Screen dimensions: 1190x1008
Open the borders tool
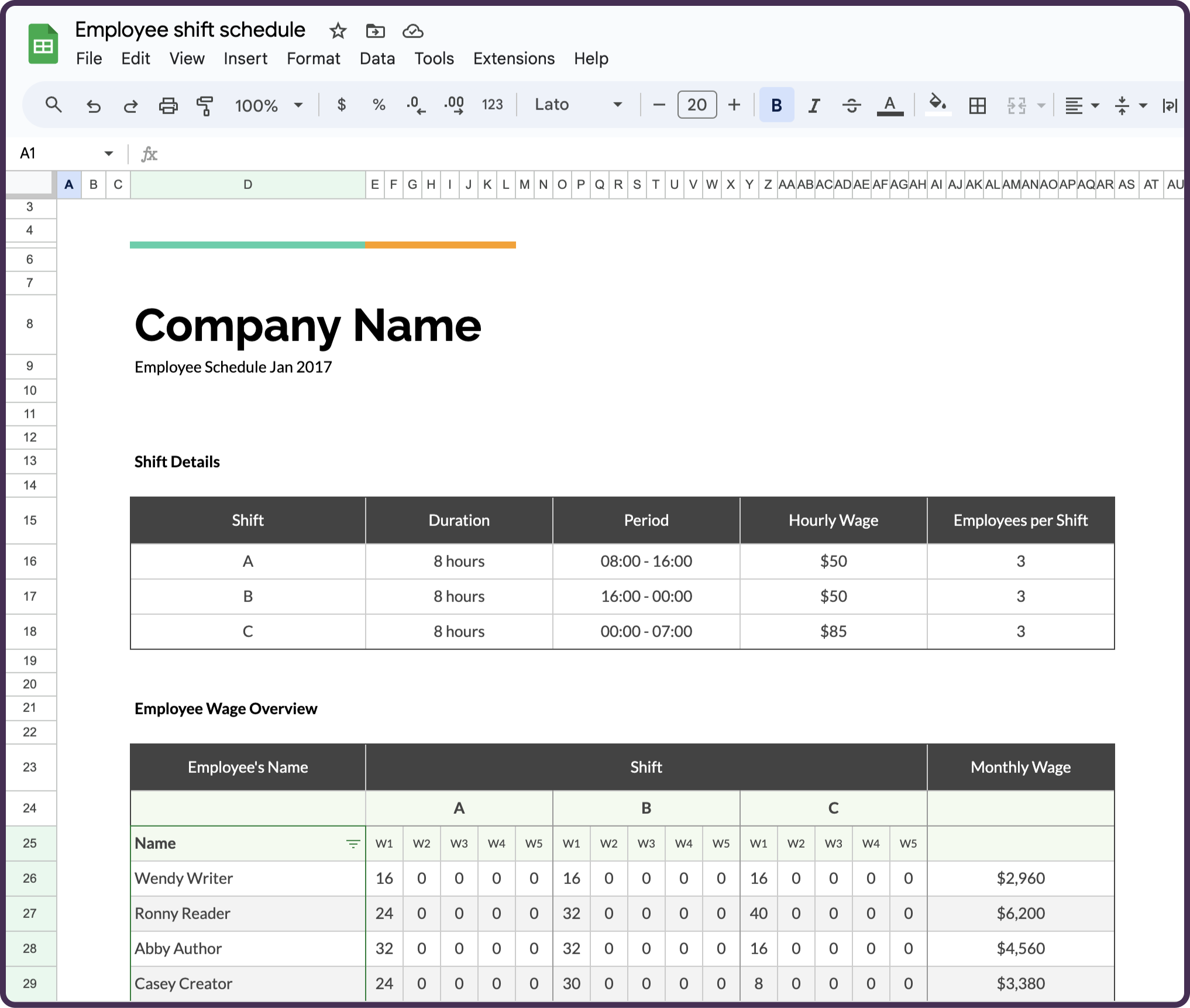[977, 105]
